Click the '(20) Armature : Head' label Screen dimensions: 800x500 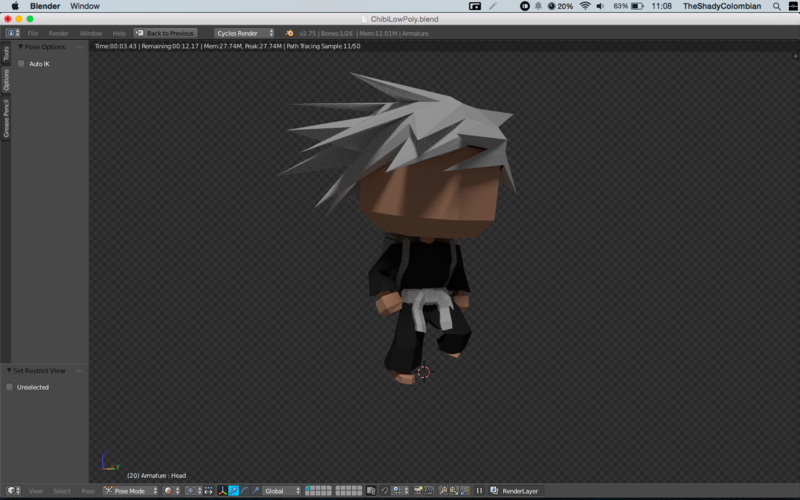157,476
